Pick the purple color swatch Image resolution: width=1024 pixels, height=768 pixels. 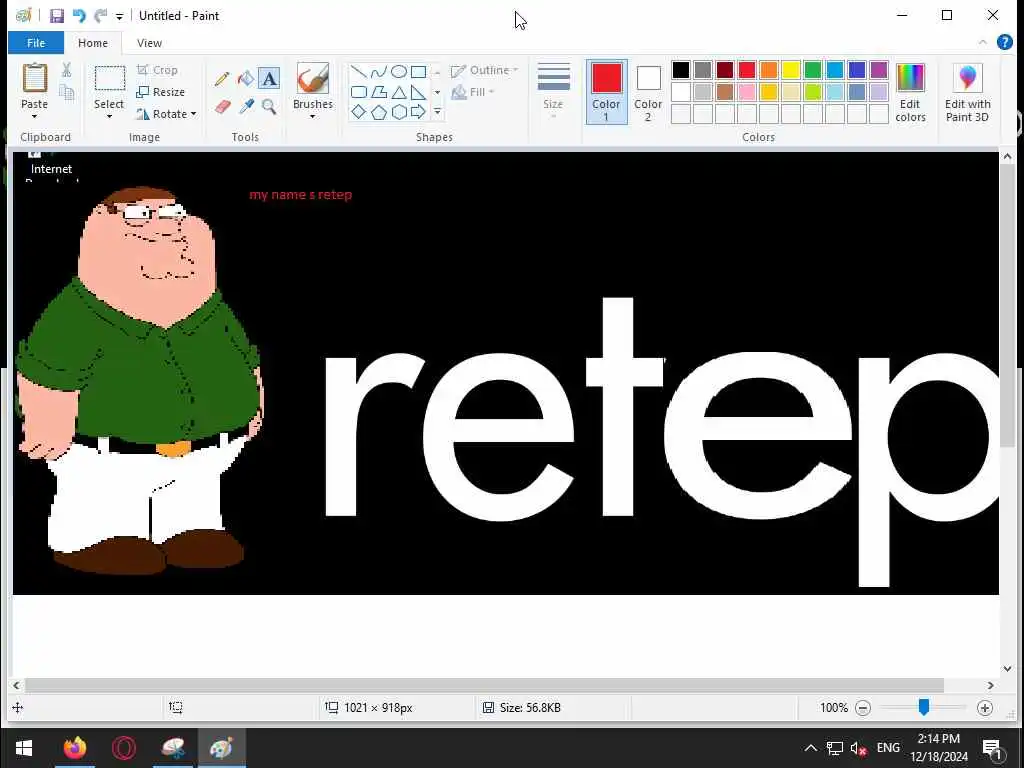[879, 70]
